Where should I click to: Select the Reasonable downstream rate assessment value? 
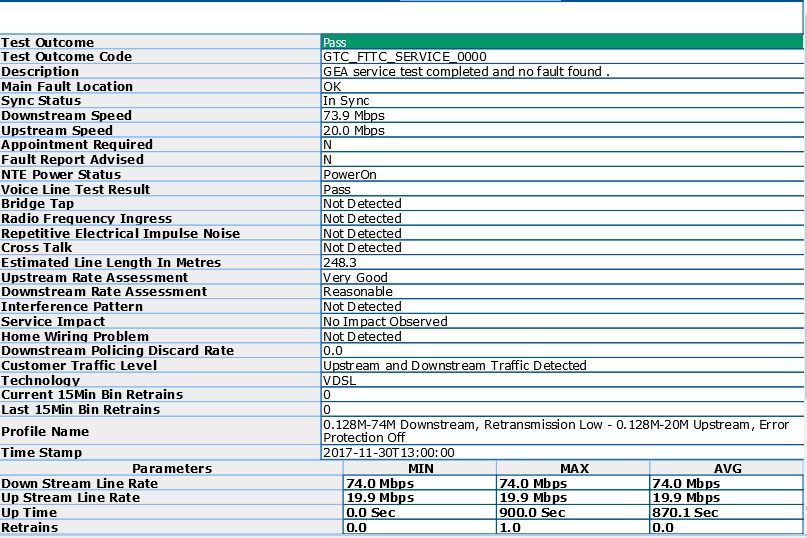(x=358, y=292)
